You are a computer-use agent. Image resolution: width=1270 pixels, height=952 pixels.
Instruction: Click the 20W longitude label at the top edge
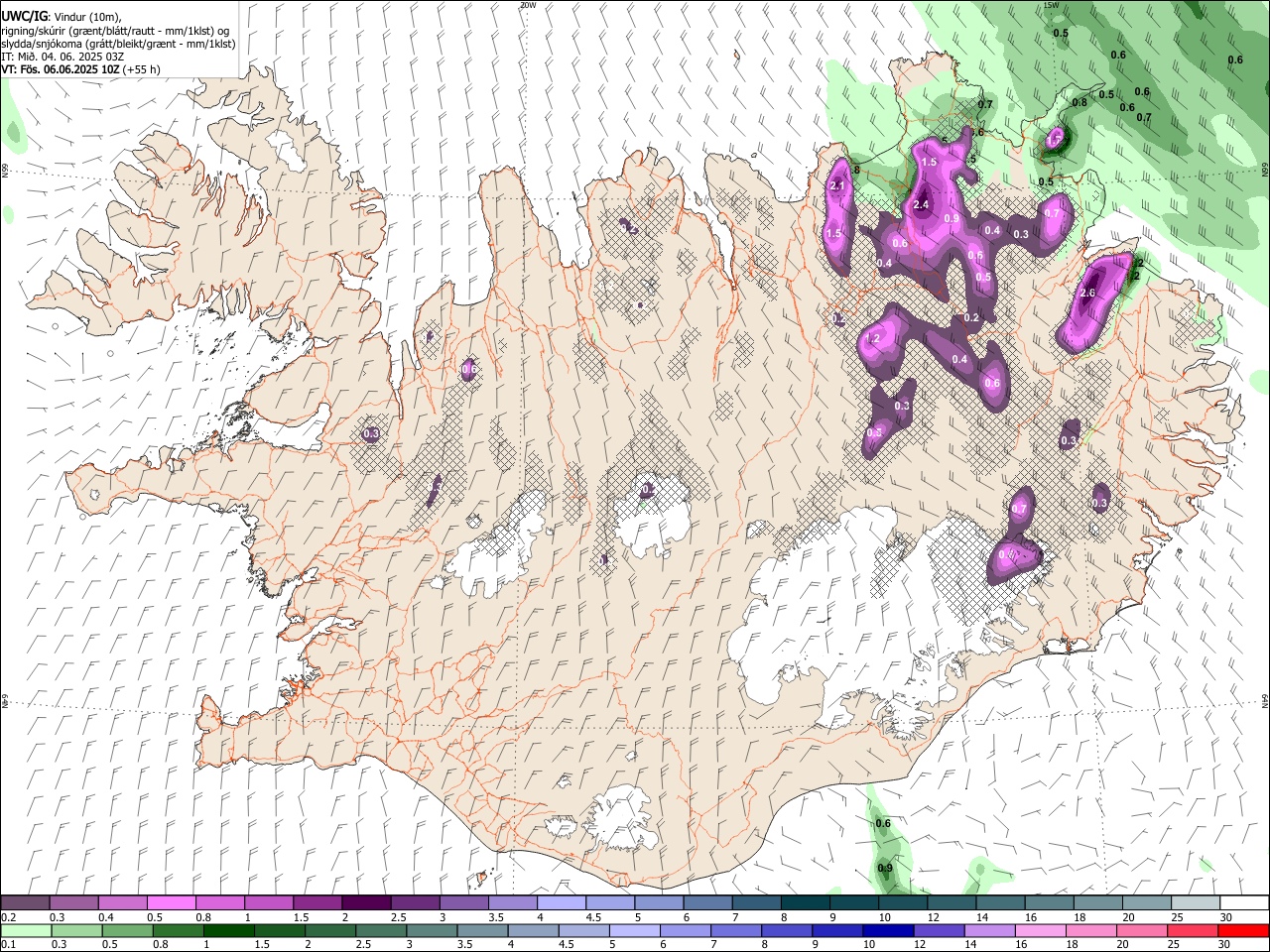tap(528, 5)
